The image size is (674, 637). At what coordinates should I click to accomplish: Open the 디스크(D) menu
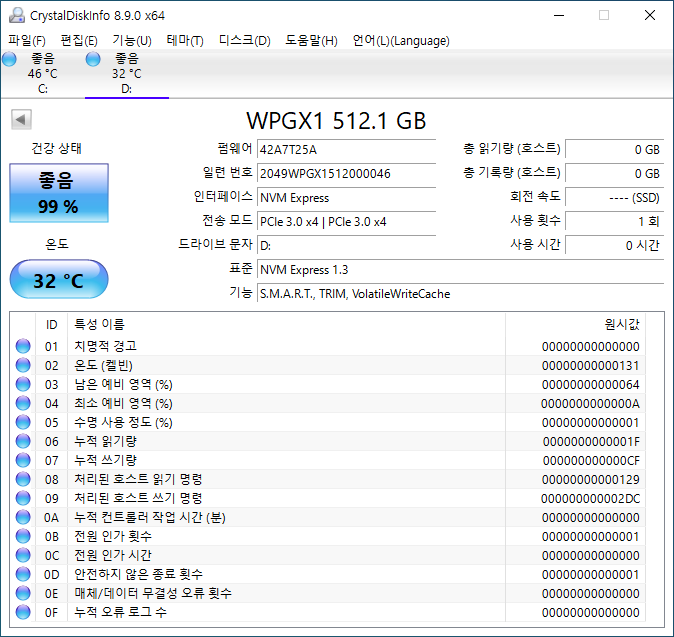point(244,40)
